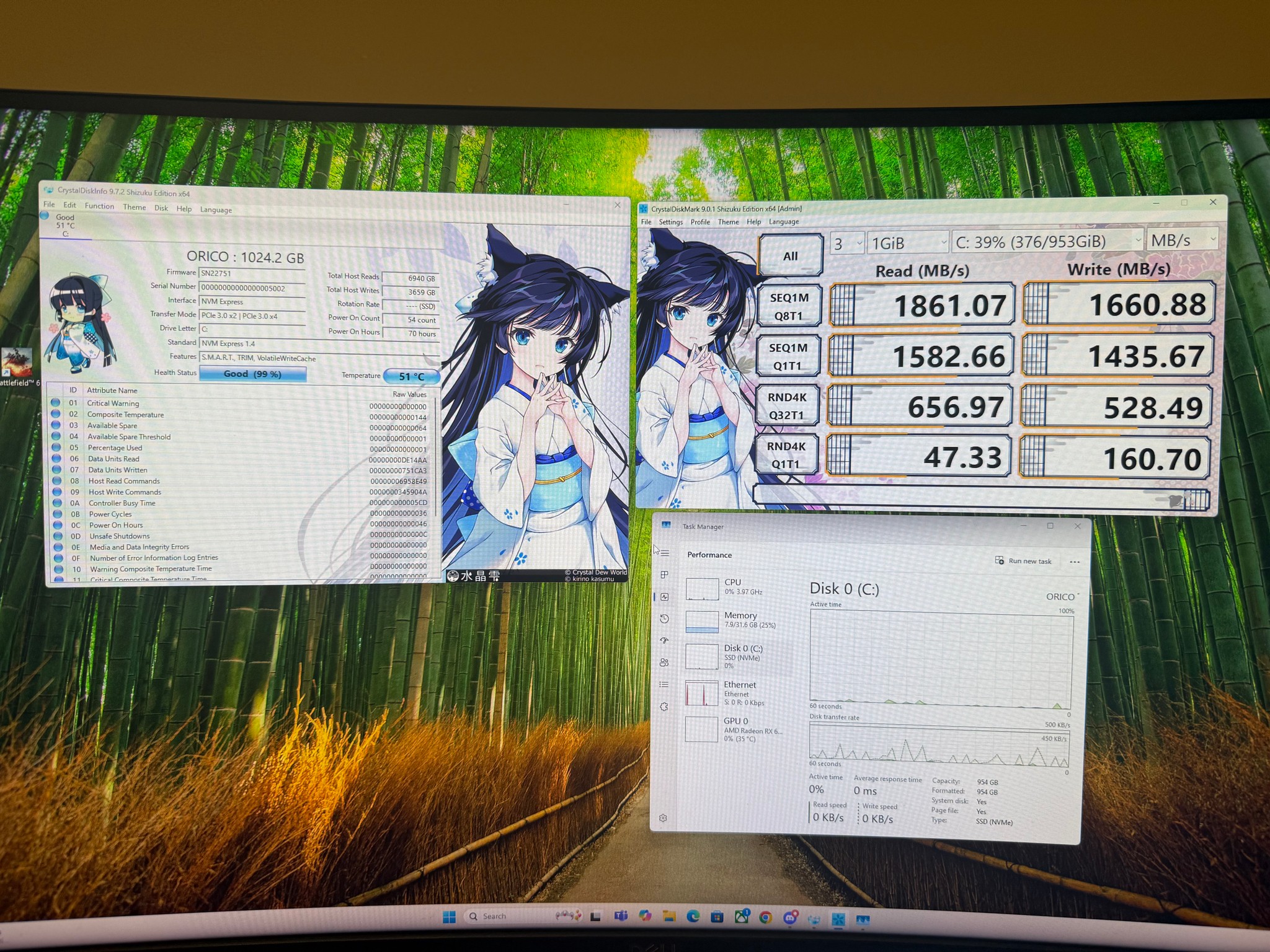
Task: Open Microsoft Edge from the taskbar
Action: pyautogui.click(x=693, y=916)
